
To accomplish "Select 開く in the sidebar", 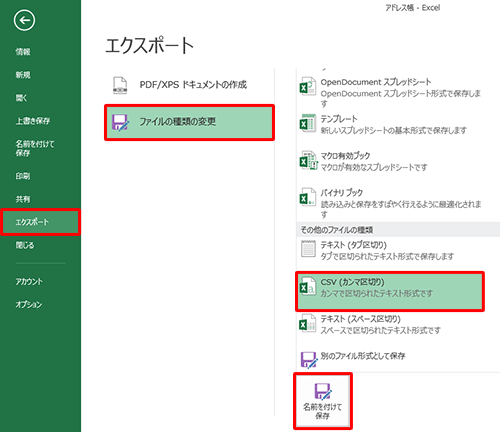I will tap(21, 98).
